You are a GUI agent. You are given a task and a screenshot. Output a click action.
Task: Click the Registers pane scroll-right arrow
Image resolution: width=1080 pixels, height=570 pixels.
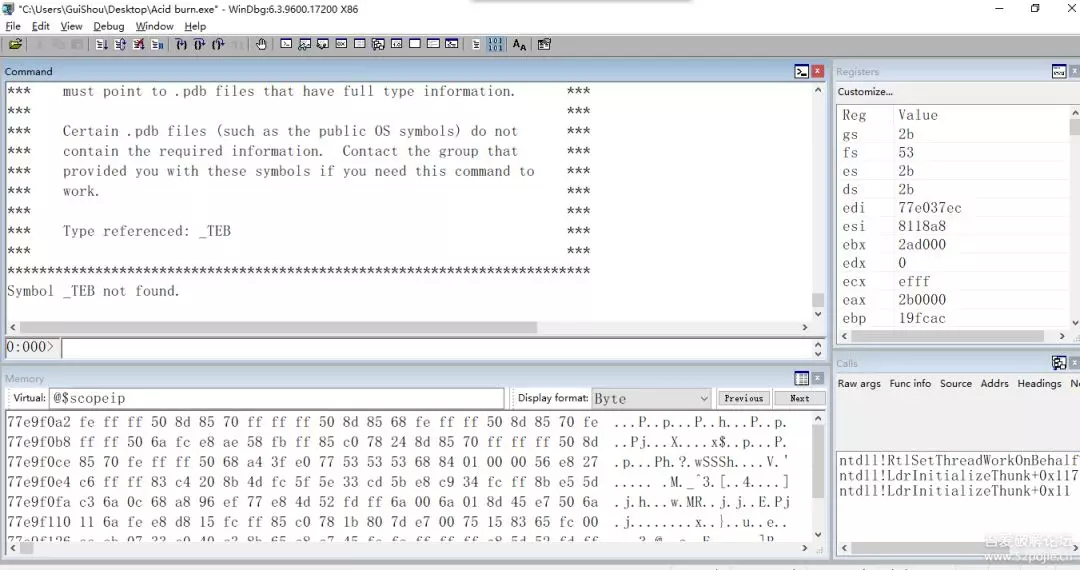point(1062,336)
